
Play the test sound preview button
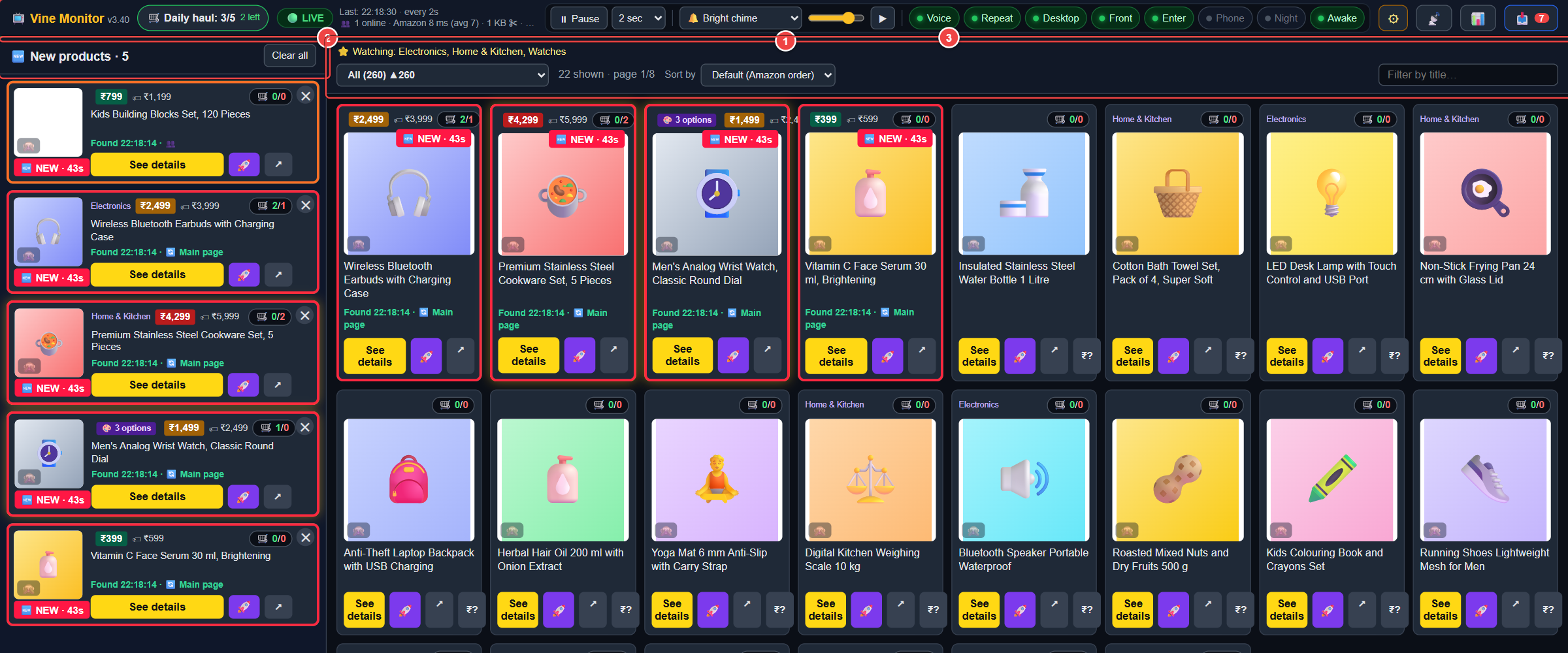click(882, 18)
